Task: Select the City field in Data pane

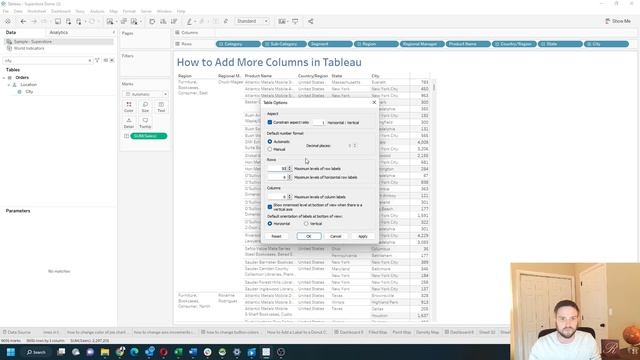Action: 29,92
